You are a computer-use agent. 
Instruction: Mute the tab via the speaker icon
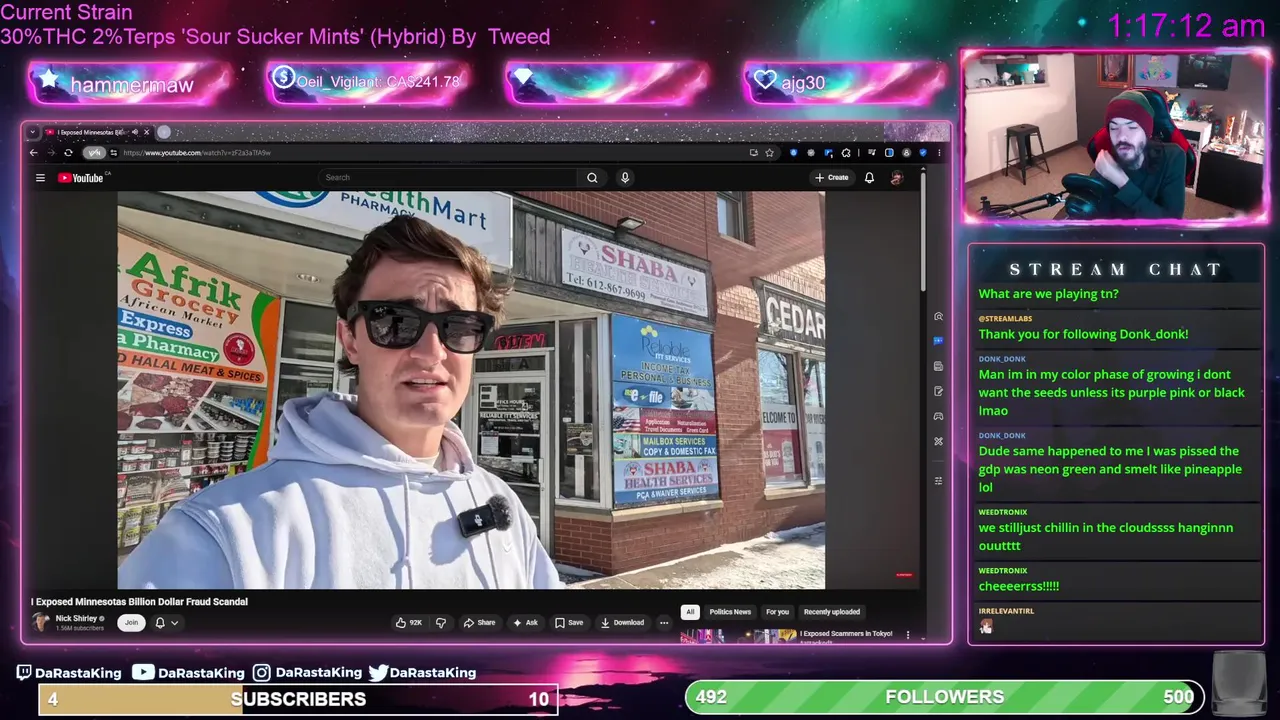coord(135,132)
